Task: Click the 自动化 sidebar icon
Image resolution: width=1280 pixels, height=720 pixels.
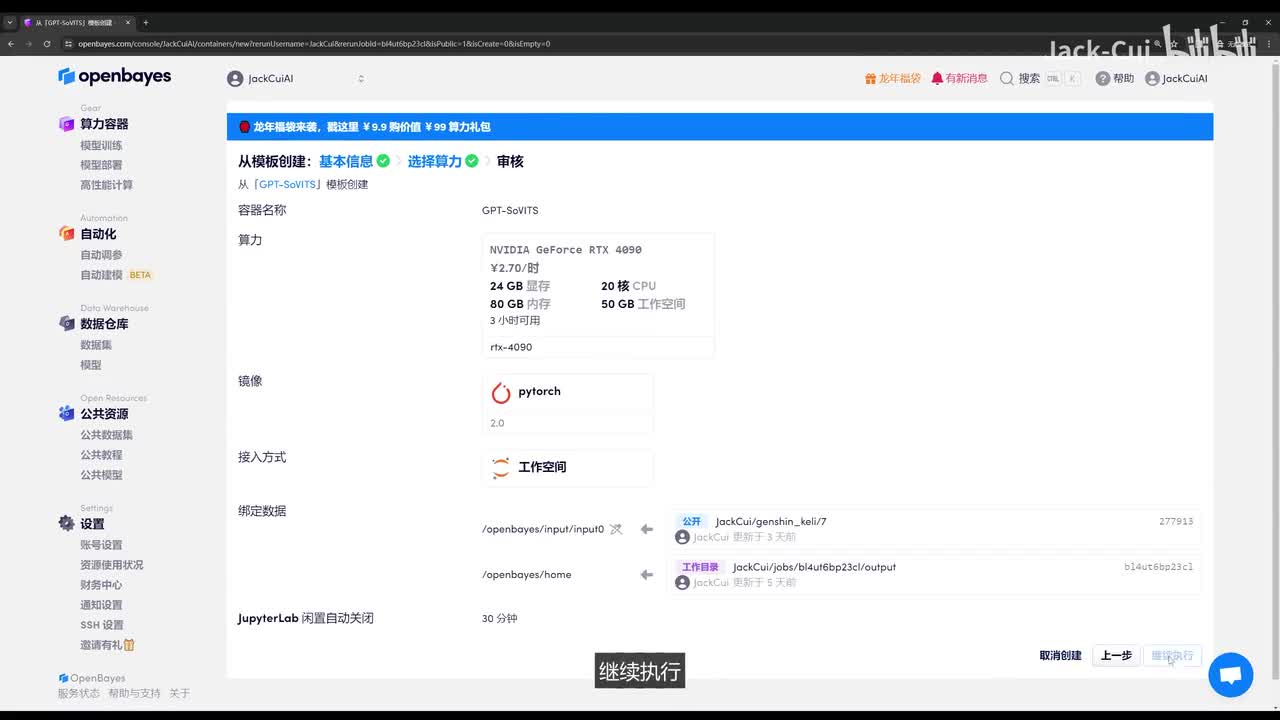Action: pos(66,234)
